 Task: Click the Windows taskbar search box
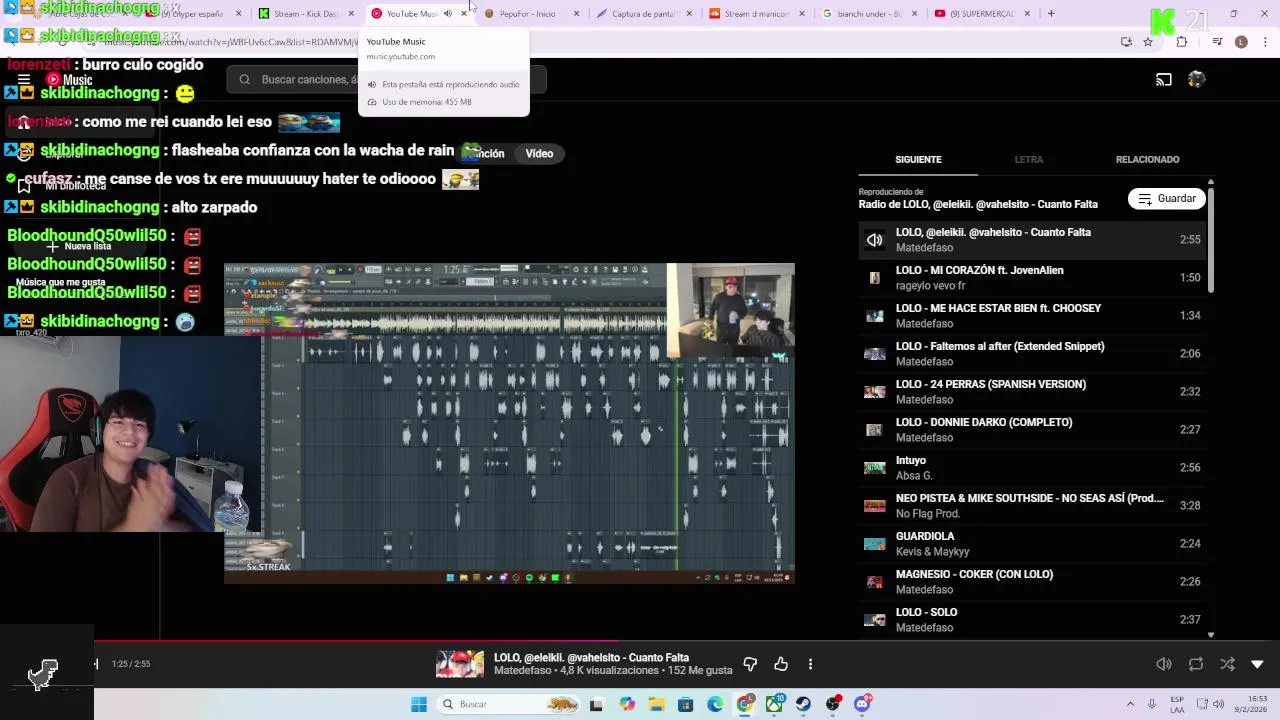pyautogui.click(x=510, y=704)
